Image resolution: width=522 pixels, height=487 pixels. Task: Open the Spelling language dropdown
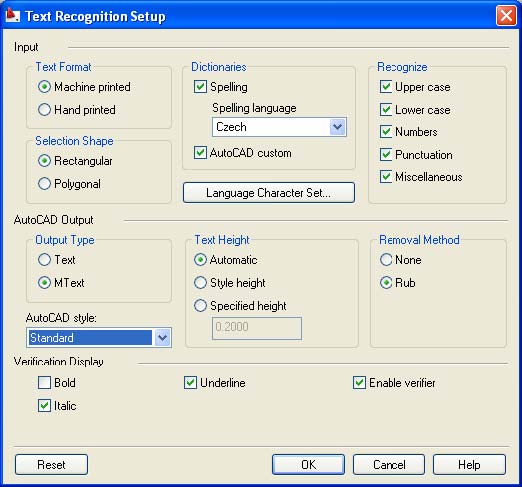click(337, 127)
